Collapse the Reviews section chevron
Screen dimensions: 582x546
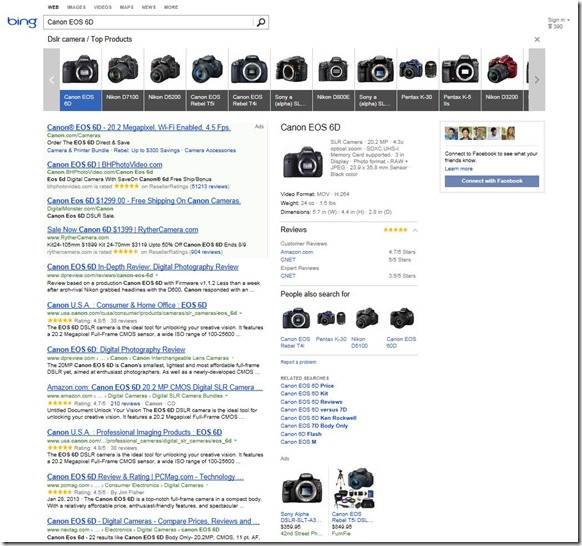pos(415,230)
